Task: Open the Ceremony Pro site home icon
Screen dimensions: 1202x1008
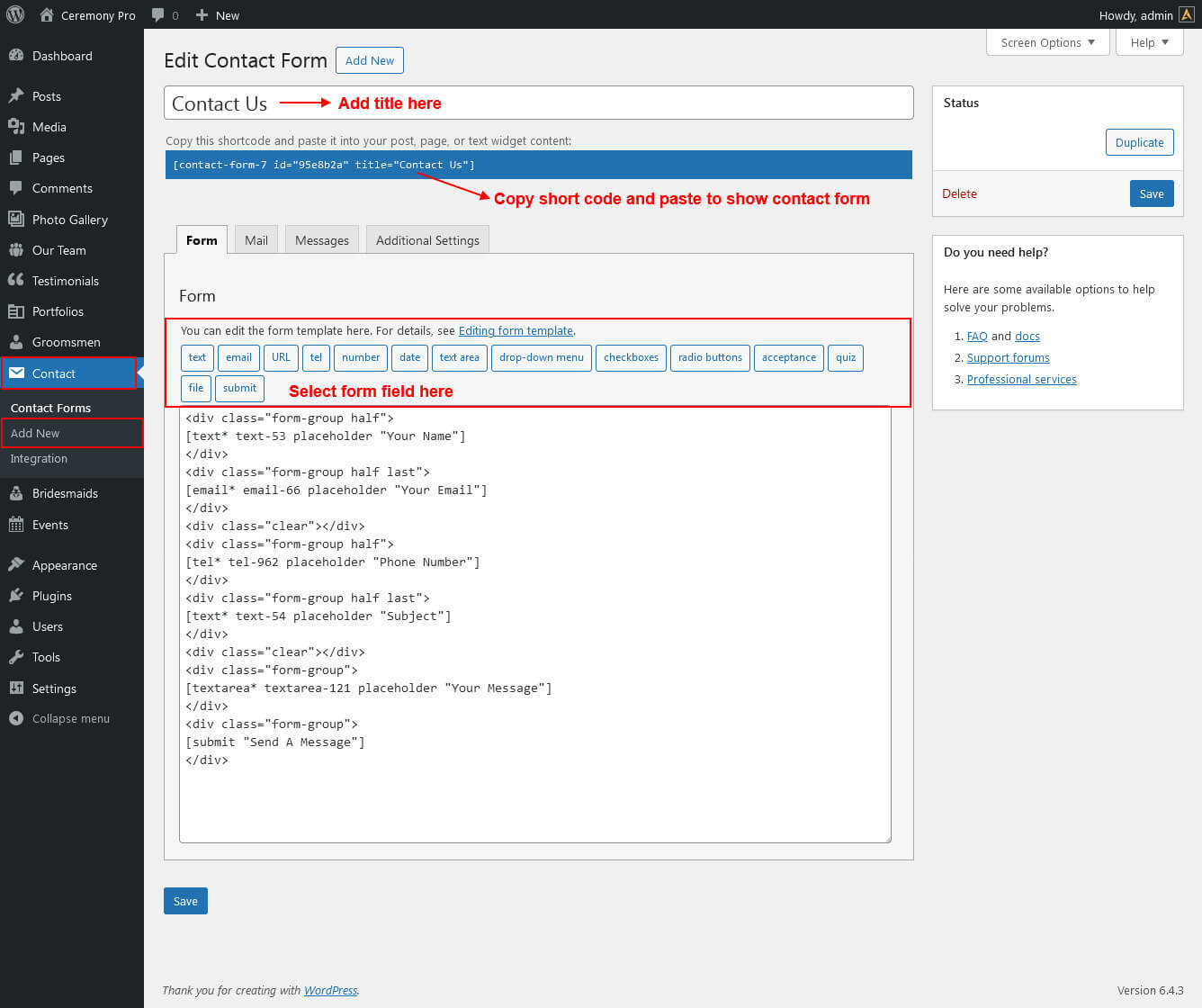Action: [47, 14]
